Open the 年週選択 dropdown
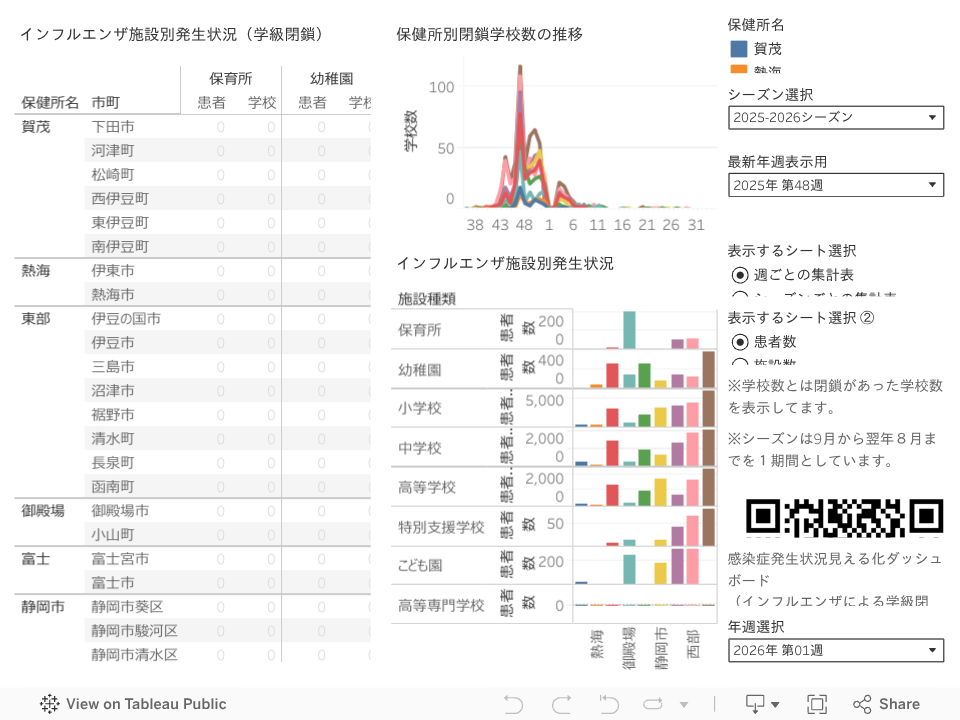 836,650
